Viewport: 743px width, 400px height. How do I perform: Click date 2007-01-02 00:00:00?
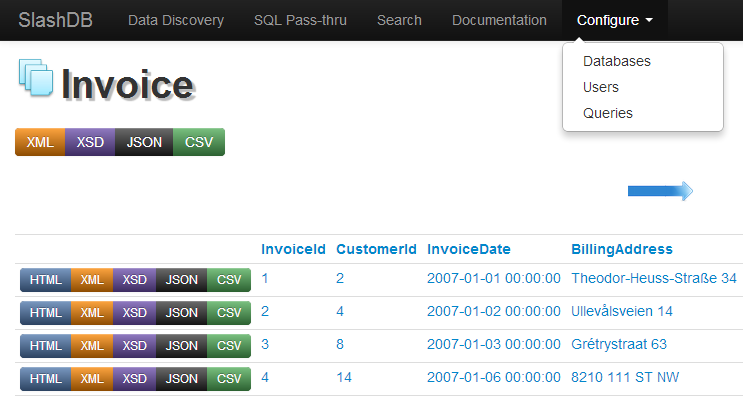pyautogui.click(x=494, y=311)
